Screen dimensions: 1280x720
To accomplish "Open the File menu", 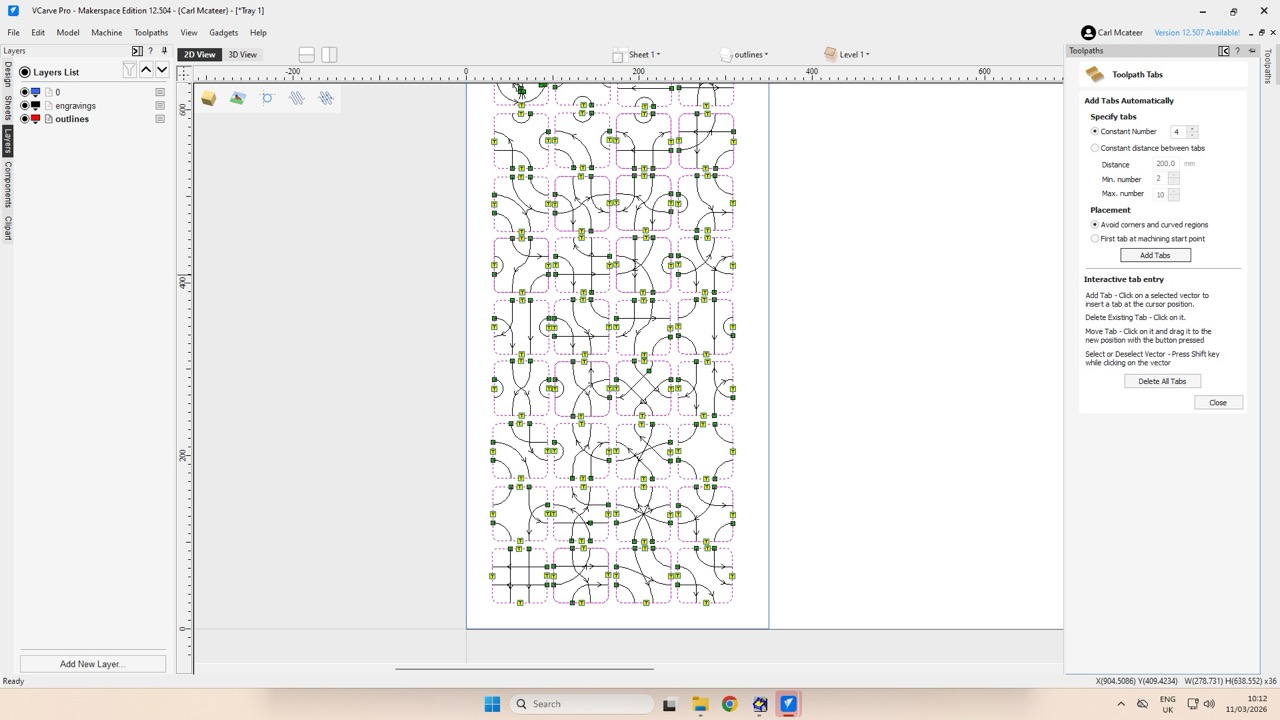I will pos(14,33).
